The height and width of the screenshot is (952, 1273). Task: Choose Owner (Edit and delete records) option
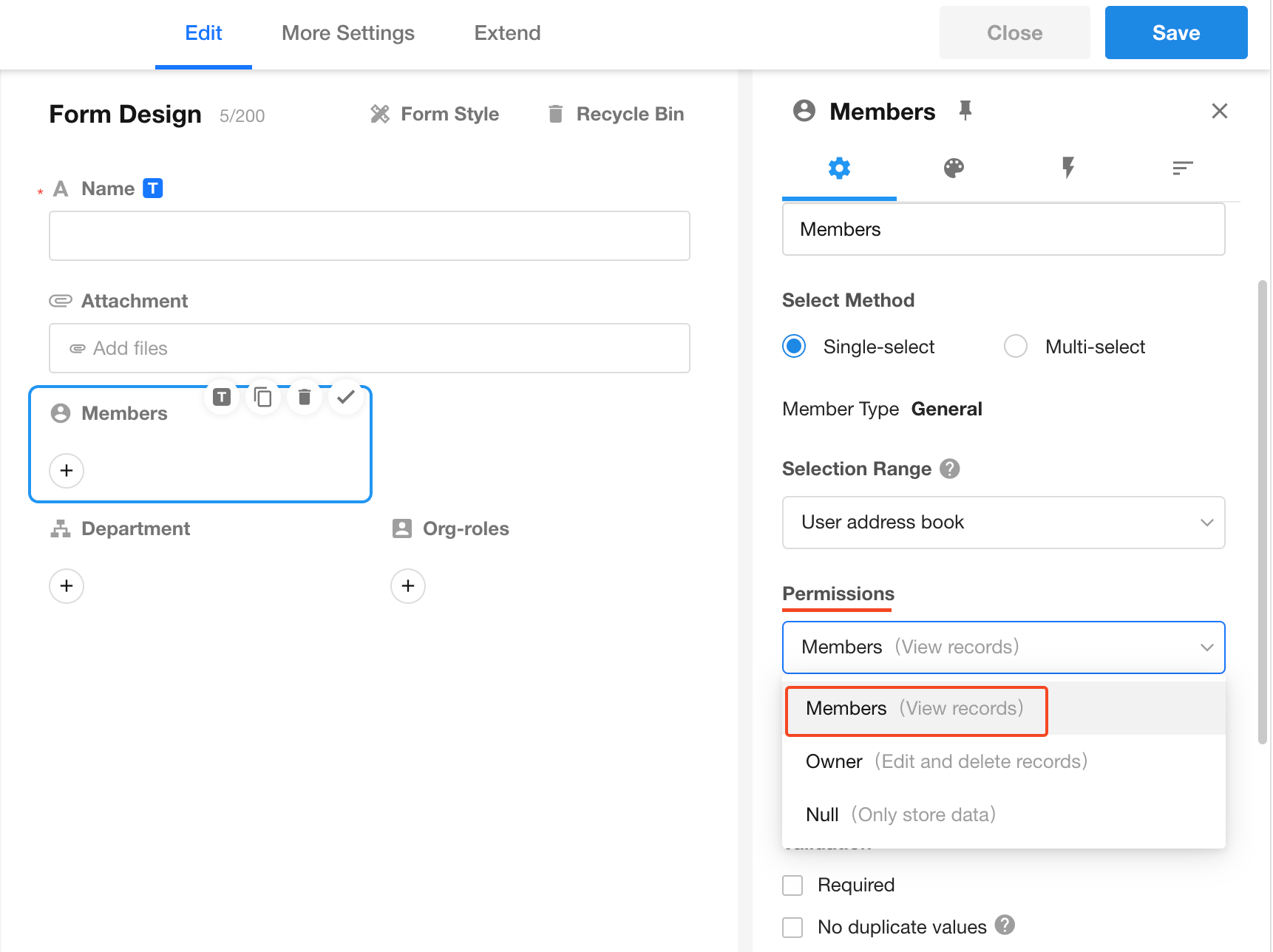tap(946, 761)
